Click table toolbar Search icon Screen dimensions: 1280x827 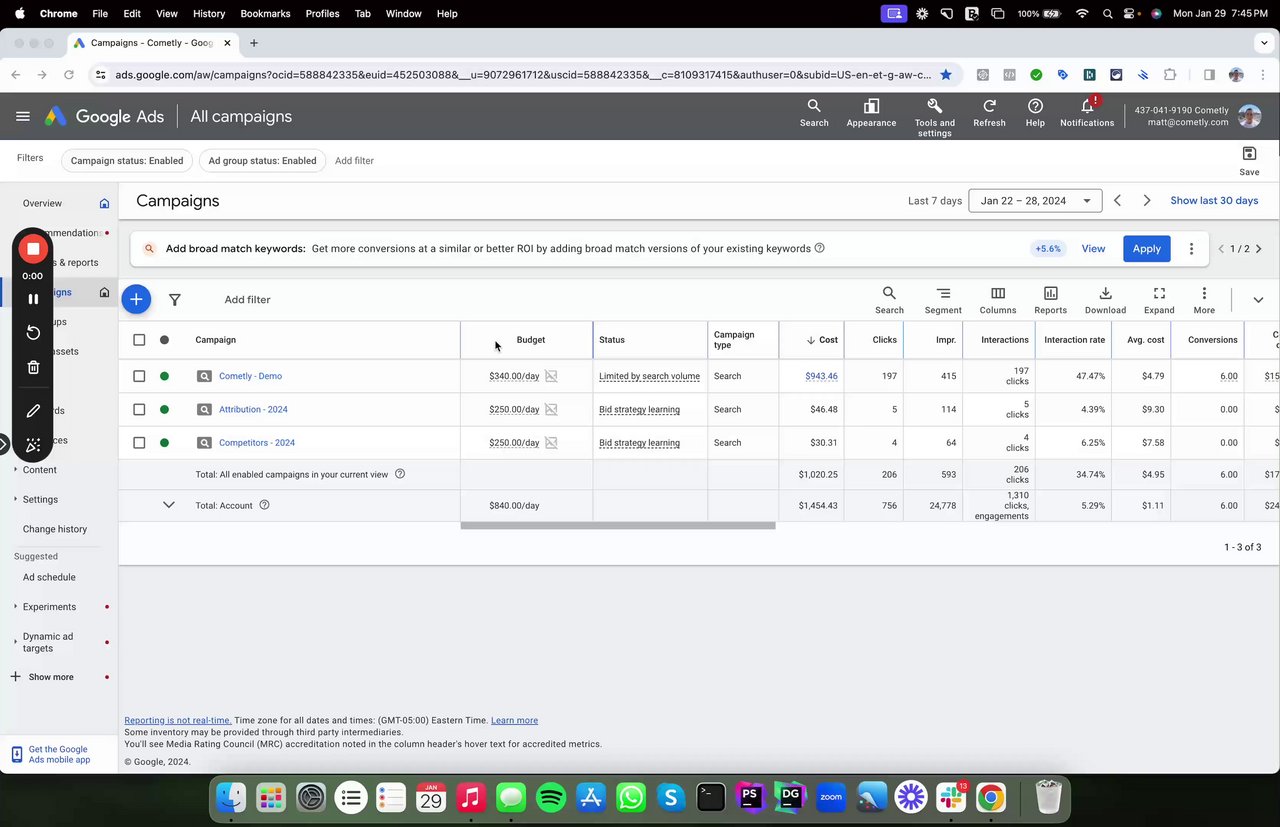889,299
